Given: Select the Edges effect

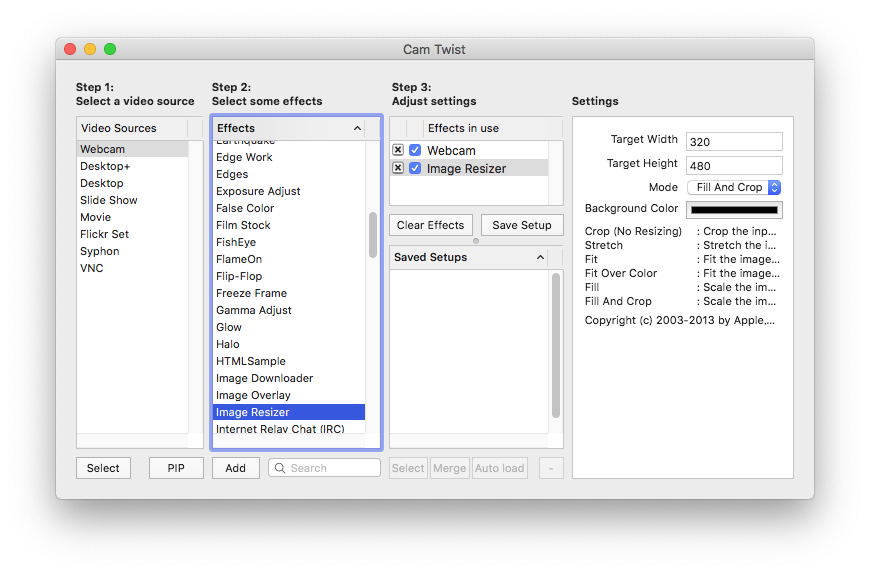Looking at the screenshot, I should [x=289, y=174].
